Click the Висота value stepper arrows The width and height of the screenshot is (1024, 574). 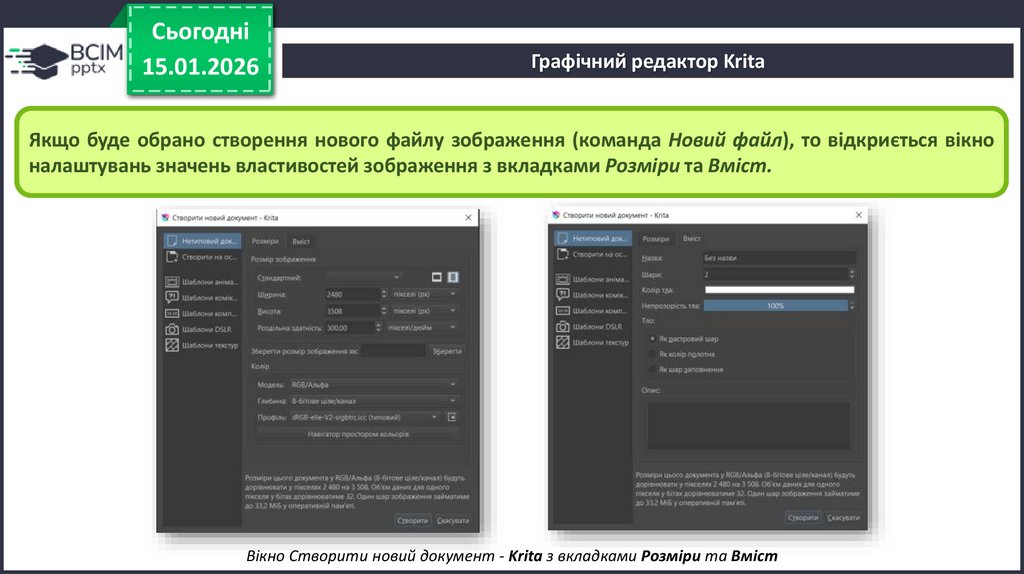pyautogui.click(x=384, y=311)
